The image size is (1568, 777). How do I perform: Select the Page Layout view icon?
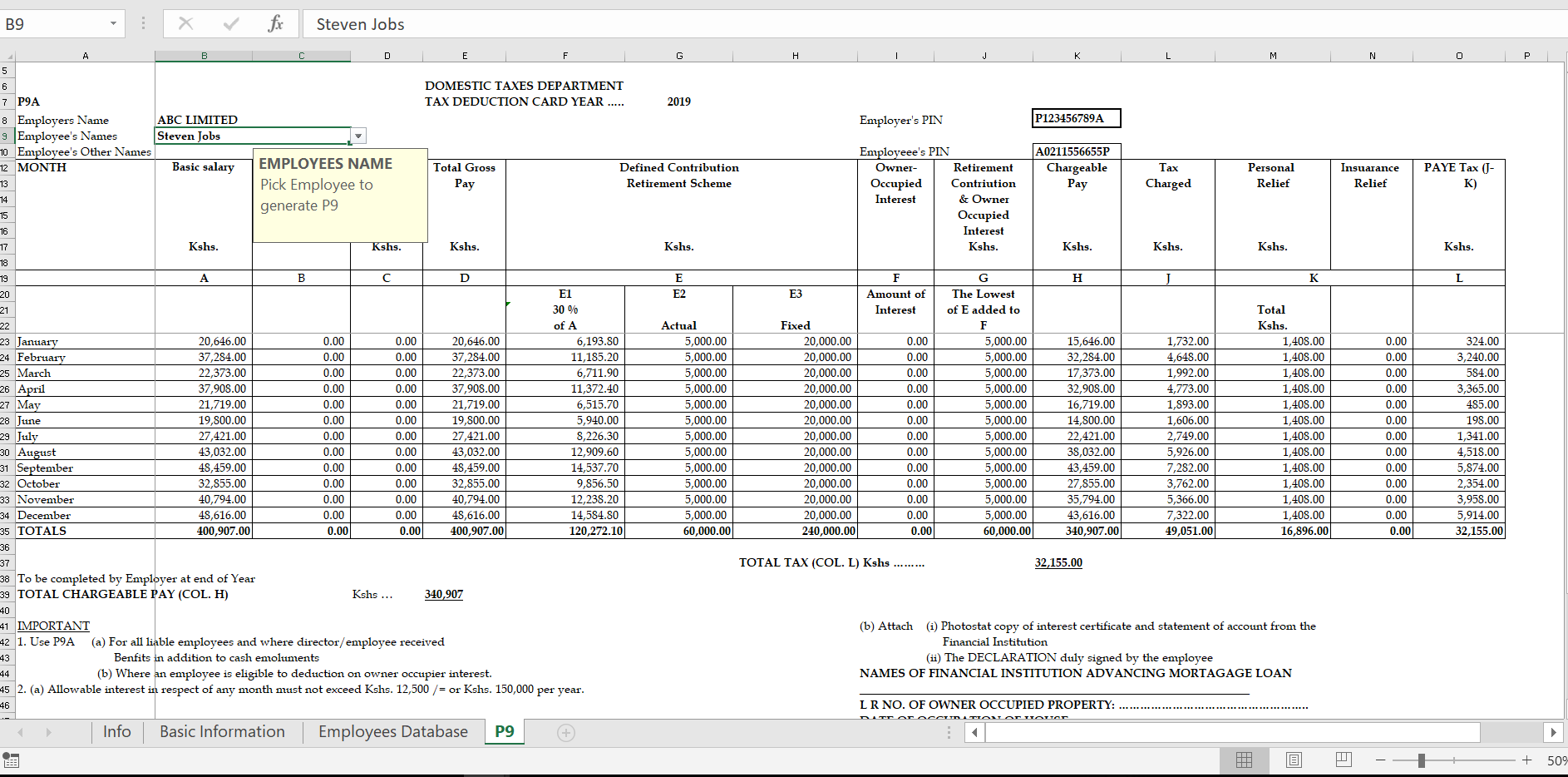pyautogui.click(x=1294, y=760)
